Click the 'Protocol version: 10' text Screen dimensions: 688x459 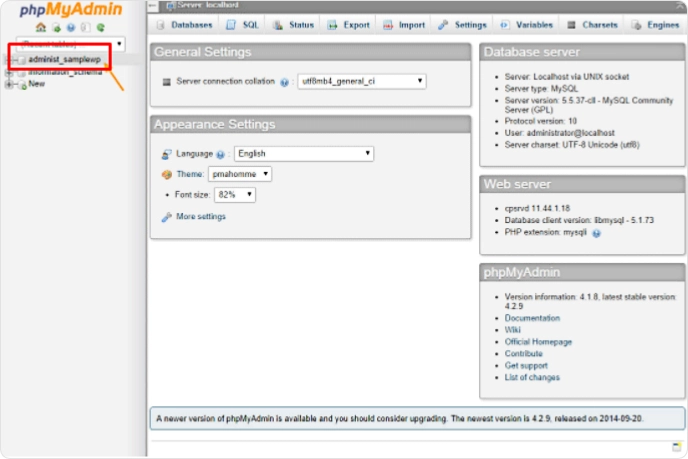click(541, 121)
